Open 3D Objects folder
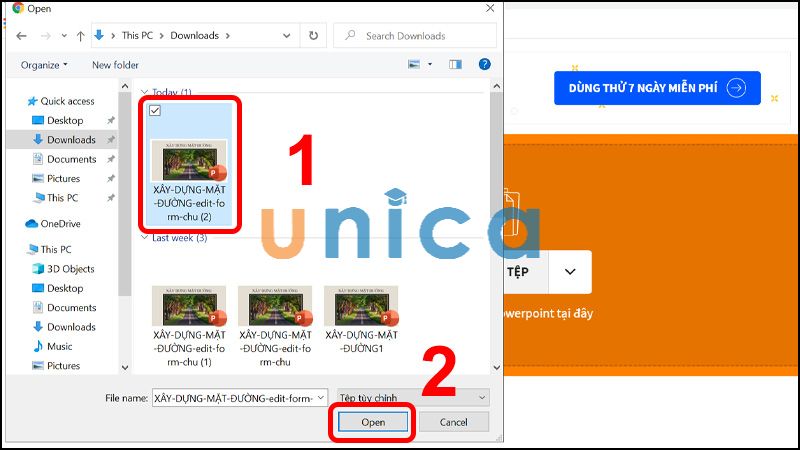The height and width of the screenshot is (450, 800). 64,269
